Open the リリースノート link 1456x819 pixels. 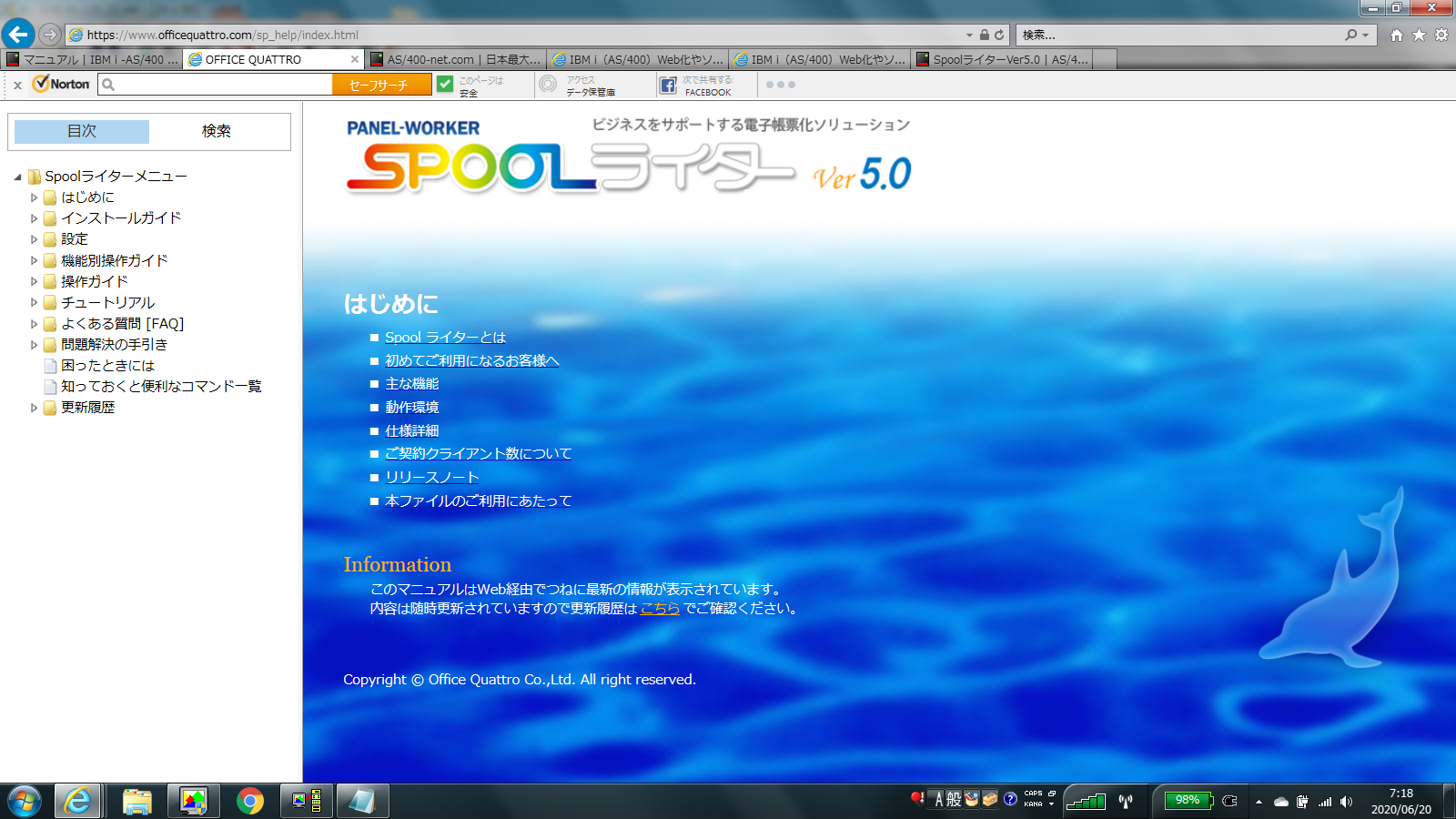click(431, 477)
